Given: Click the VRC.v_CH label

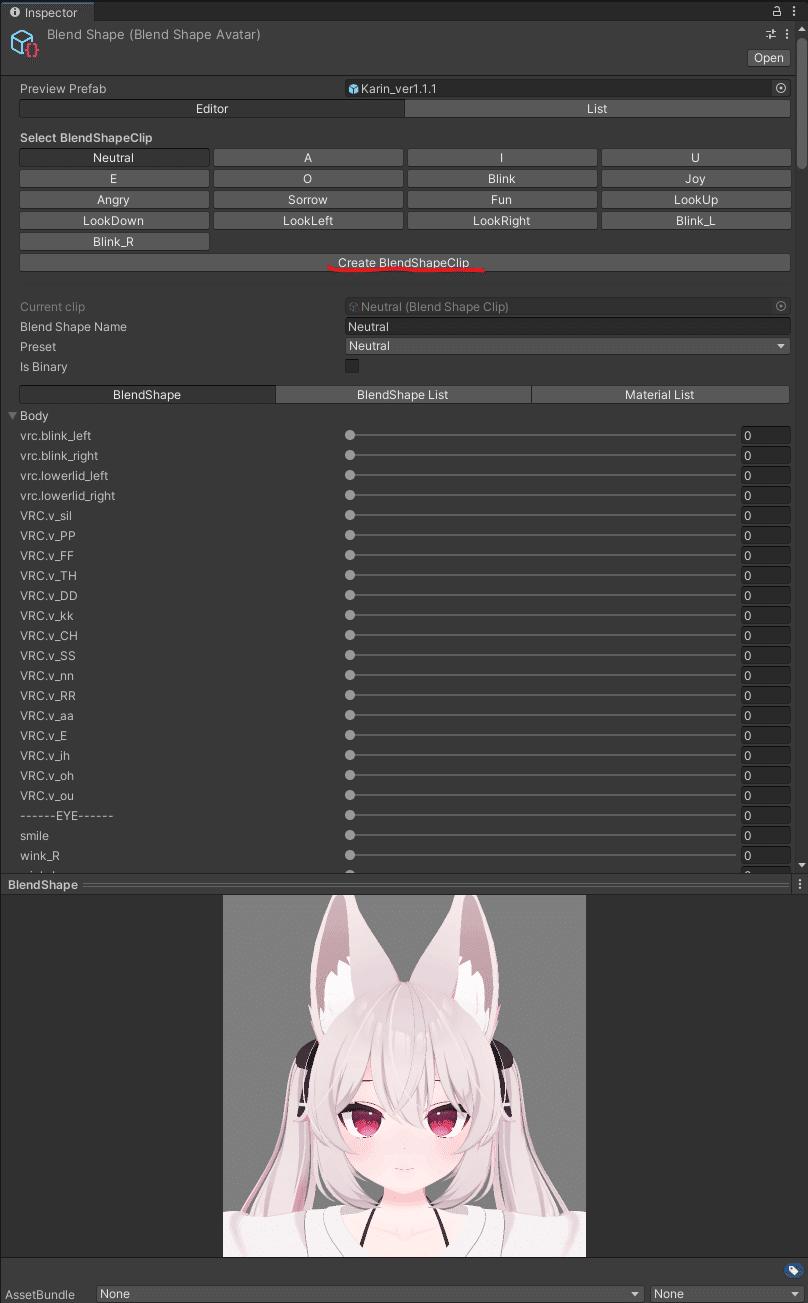Looking at the screenshot, I should (49, 636).
